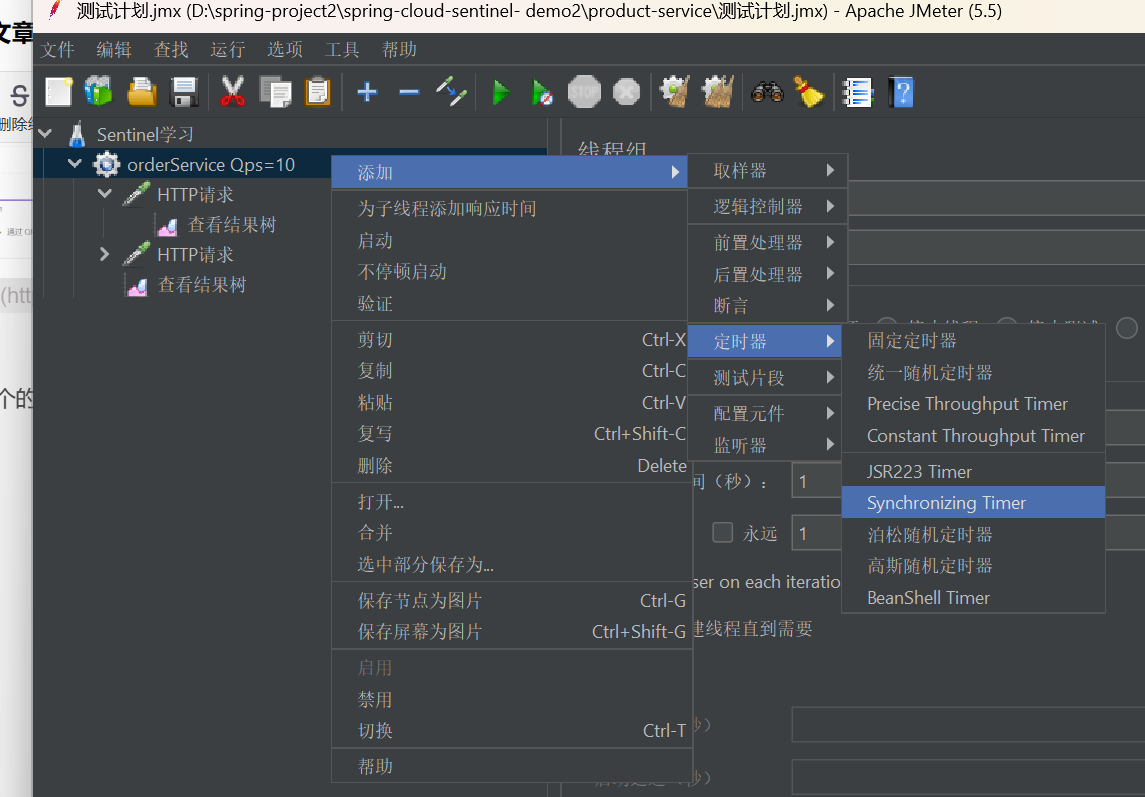Click 不停顿启动 in context menu
The height and width of the screenshot is (797, 1145).
coord(511,272)
